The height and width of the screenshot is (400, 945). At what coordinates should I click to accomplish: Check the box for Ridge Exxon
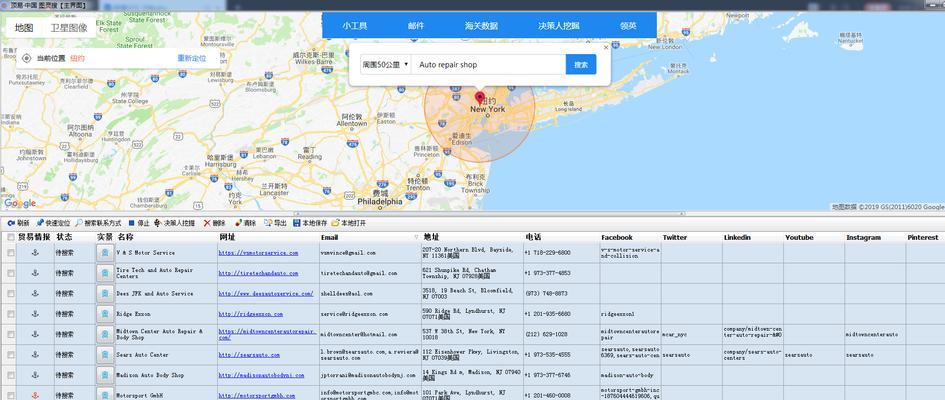click(x=10, y=314)
